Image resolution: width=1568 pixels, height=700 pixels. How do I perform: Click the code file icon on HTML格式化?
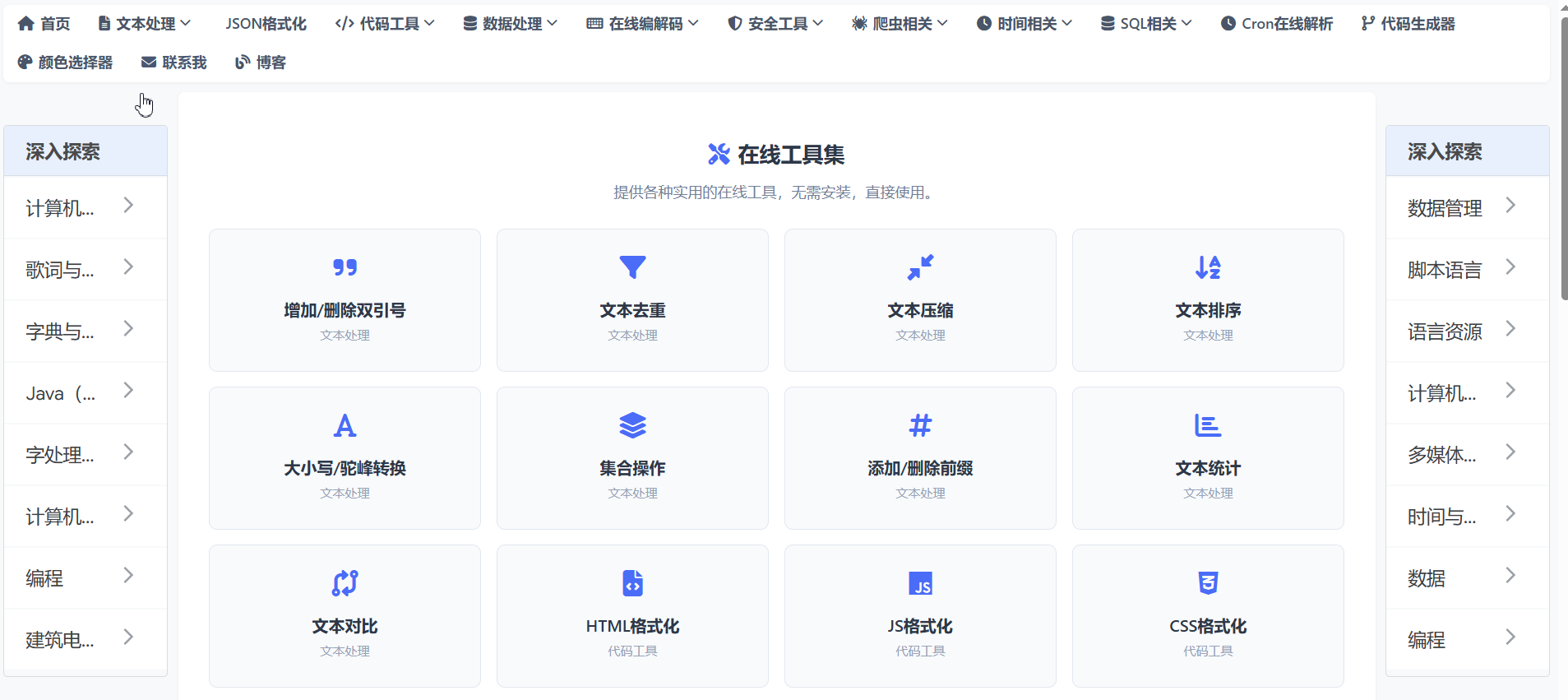632,583
